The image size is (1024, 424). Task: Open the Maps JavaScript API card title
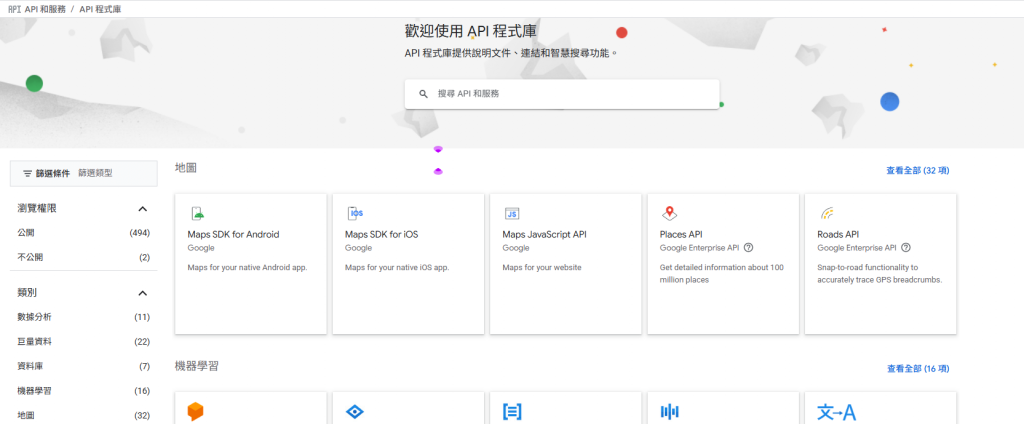pyautogui.click(x=545, y=235)
